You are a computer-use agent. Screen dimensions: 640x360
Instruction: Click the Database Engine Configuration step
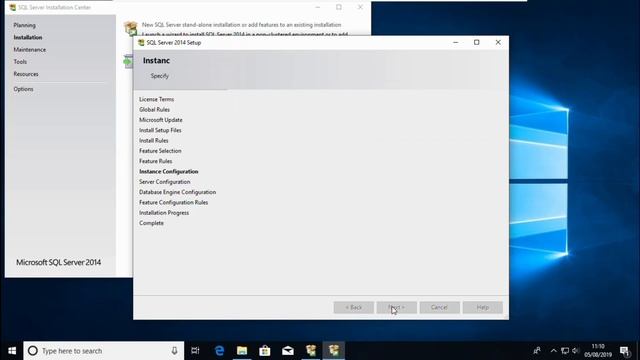(x=178, y=192)
